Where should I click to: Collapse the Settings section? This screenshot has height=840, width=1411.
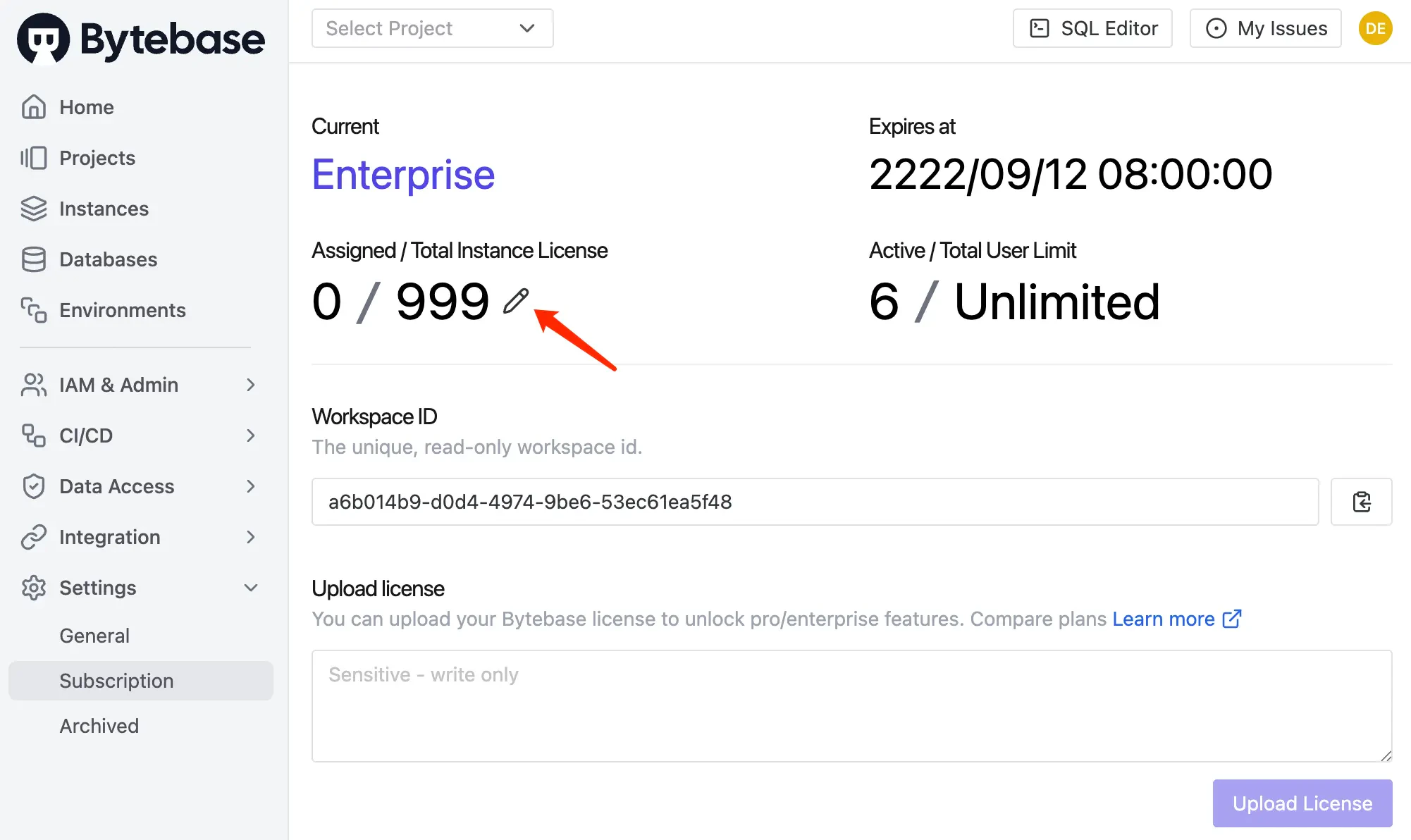[251, 587]
